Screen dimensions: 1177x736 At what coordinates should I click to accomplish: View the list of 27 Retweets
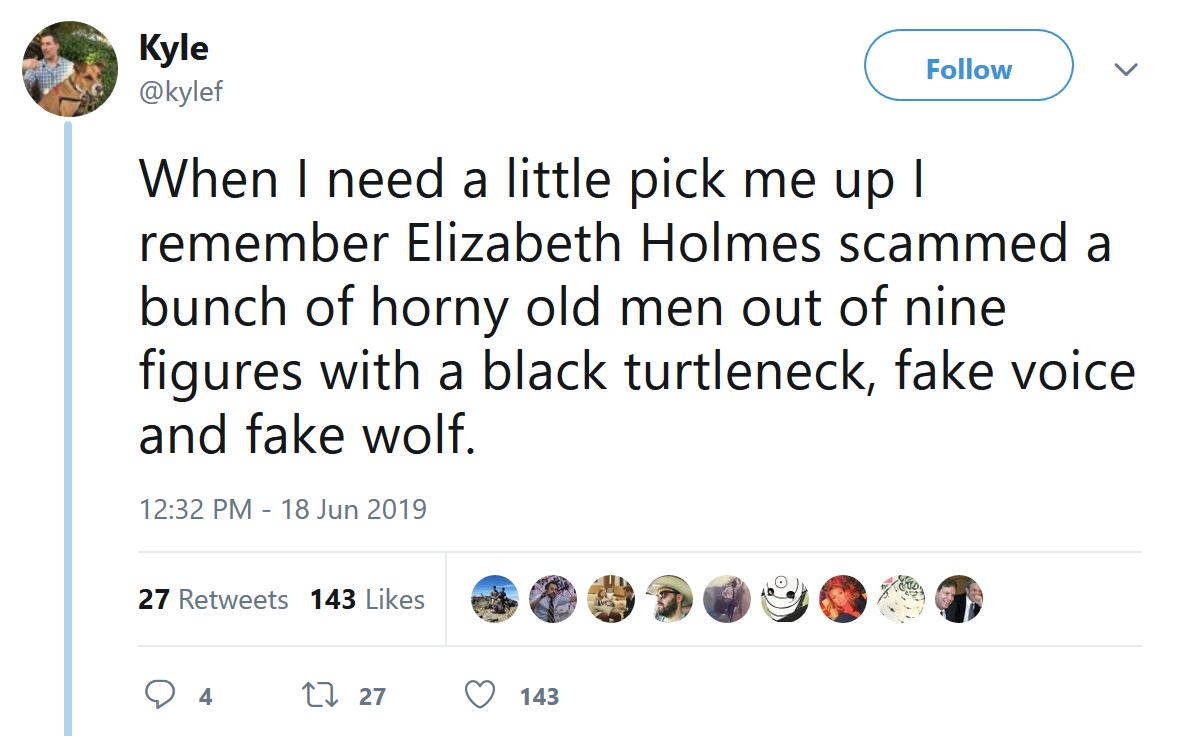click(x=213, y=600)
